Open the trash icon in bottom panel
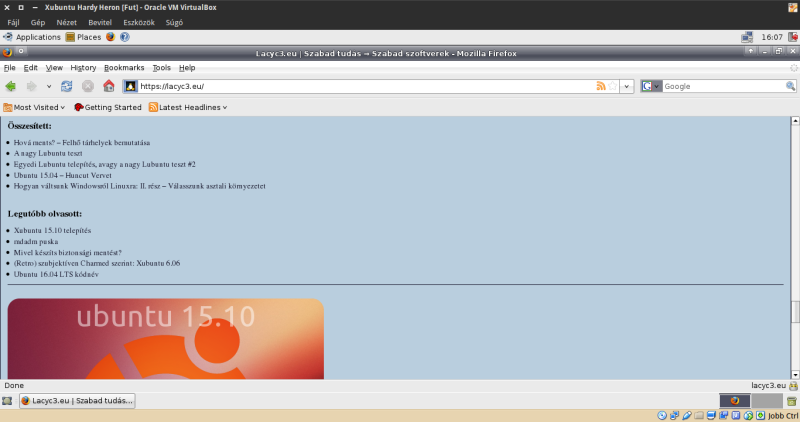 click(x=791, y=401)
